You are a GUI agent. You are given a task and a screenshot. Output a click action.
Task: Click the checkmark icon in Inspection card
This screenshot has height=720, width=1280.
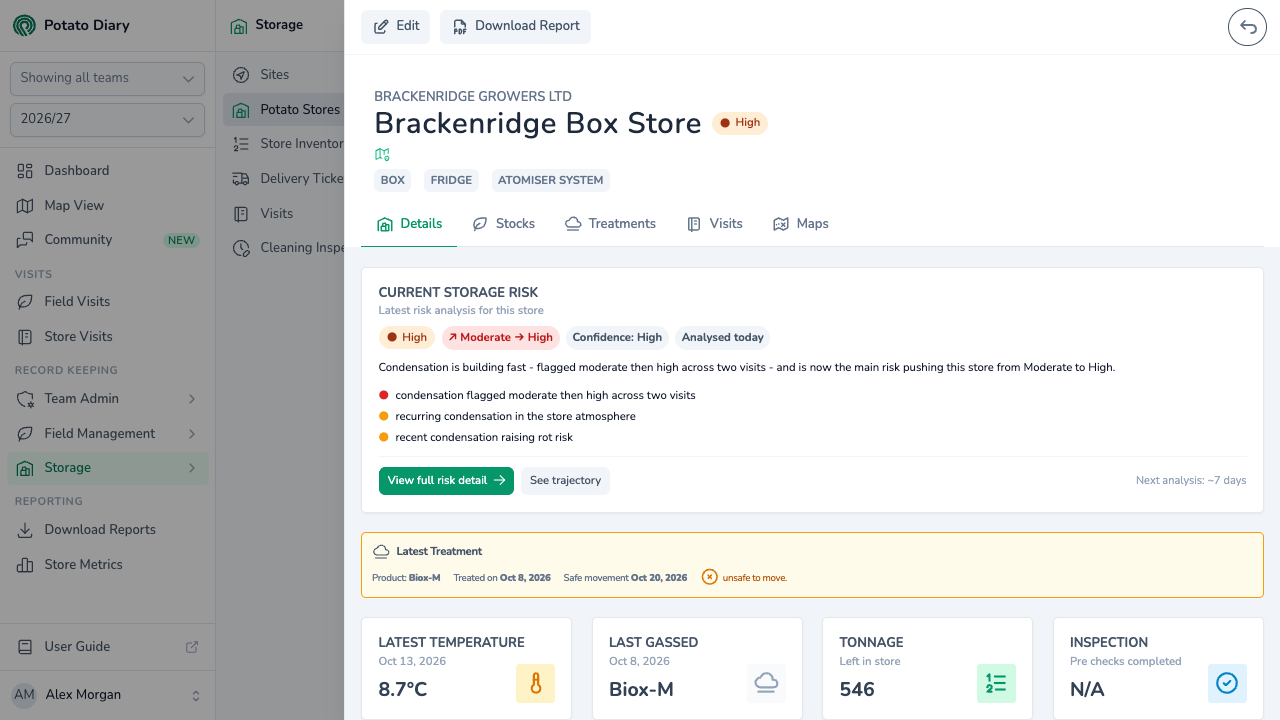coord(1227,683)
